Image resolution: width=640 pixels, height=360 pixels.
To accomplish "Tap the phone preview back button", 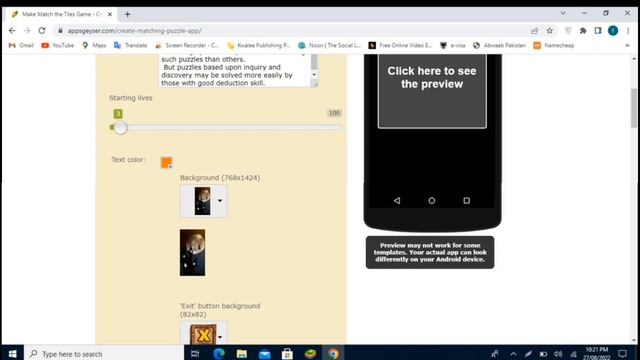I will click(x=397, y=200).
